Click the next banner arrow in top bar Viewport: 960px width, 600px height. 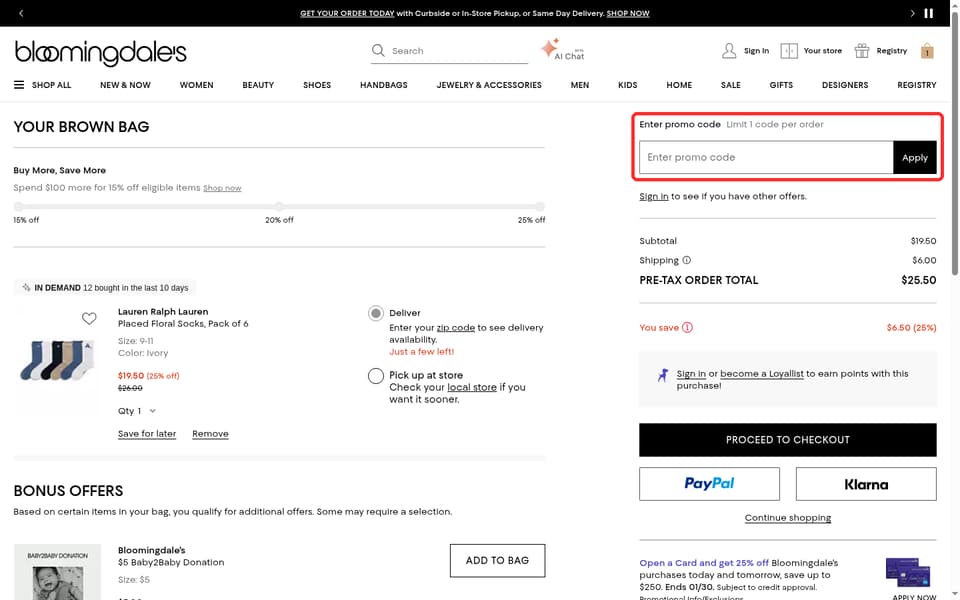[912, 13]
